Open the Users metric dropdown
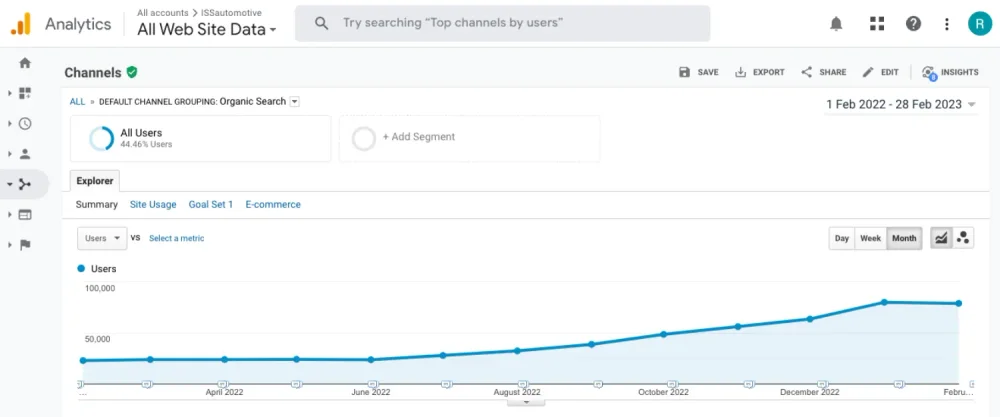 click(x=102, y=238)
